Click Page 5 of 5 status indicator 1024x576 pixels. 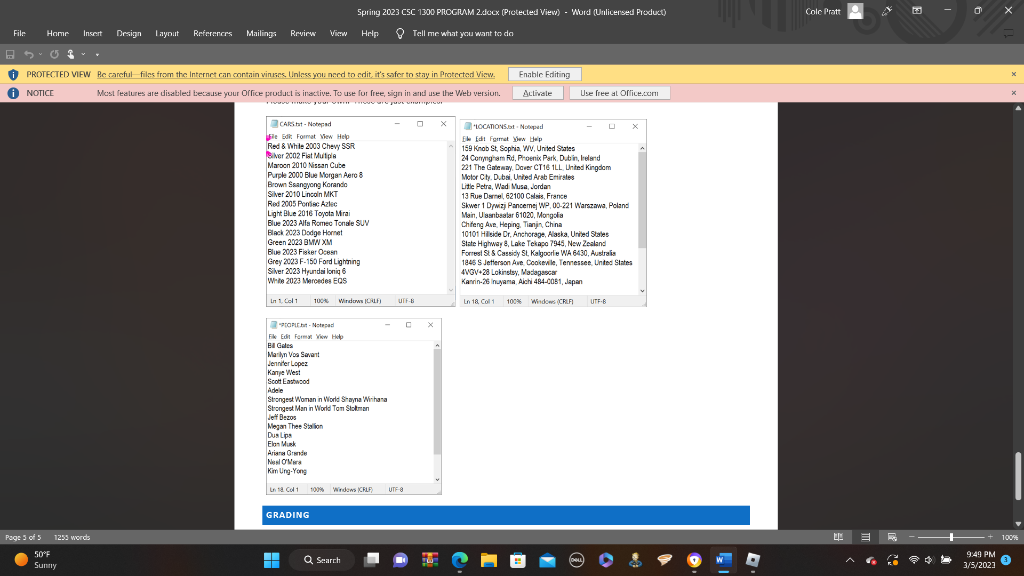pyautogui.click(x=23, y=537)
